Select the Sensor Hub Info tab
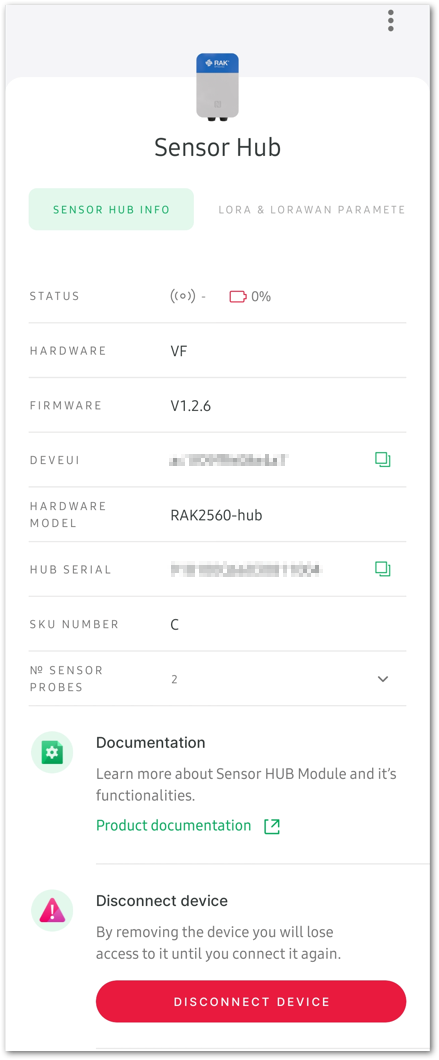 (x=111, y=210)
